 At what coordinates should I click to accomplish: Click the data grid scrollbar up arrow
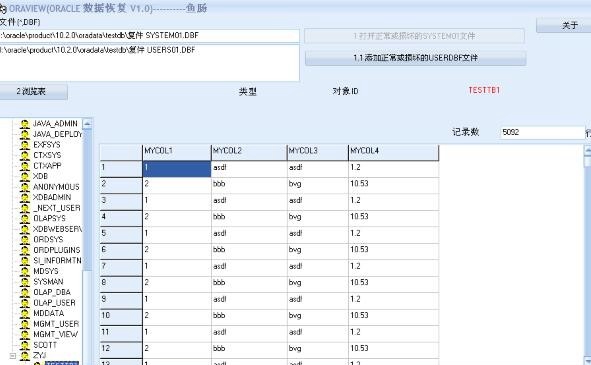pyautogui.click(x=588, y=150)
